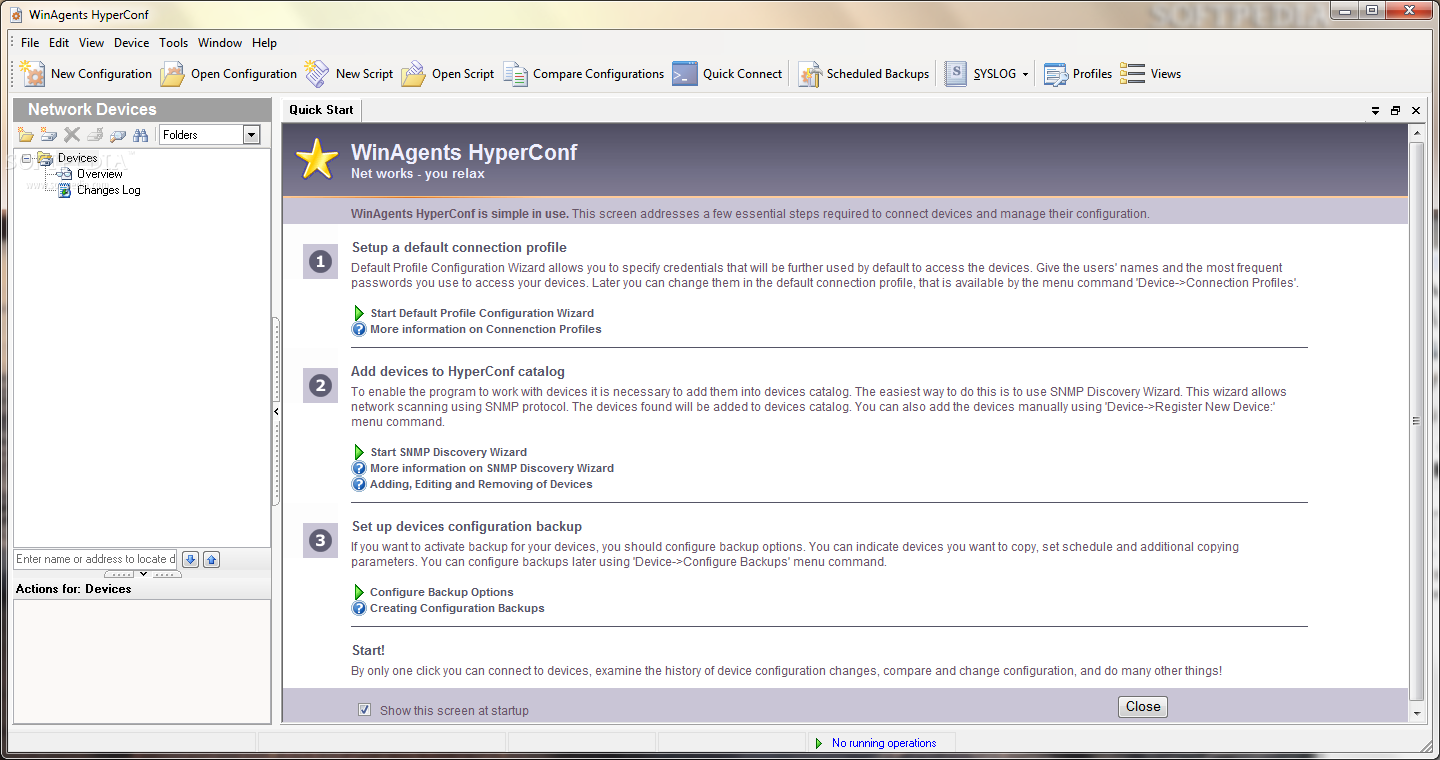This screenshot has height=760, width=1440.
Task: Click the Open Configuration folder icon
Action: tap(173, 74)
